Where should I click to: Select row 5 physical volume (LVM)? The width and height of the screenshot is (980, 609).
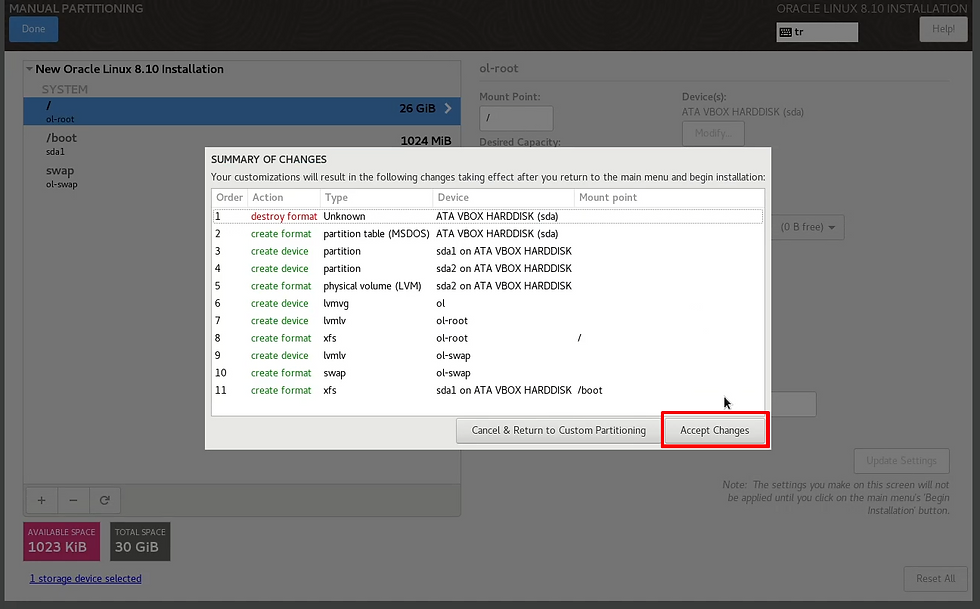[488, 286]
